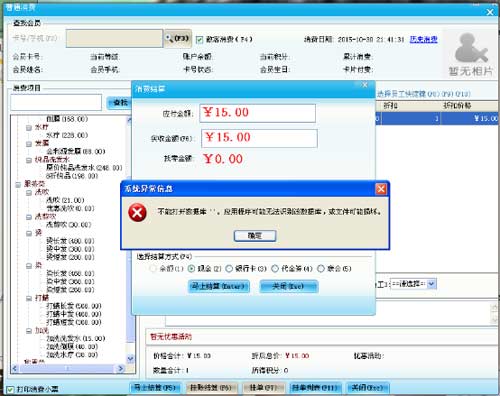Collapse the 染 tree group
This screenshot has width=500, height=396.
29,266
